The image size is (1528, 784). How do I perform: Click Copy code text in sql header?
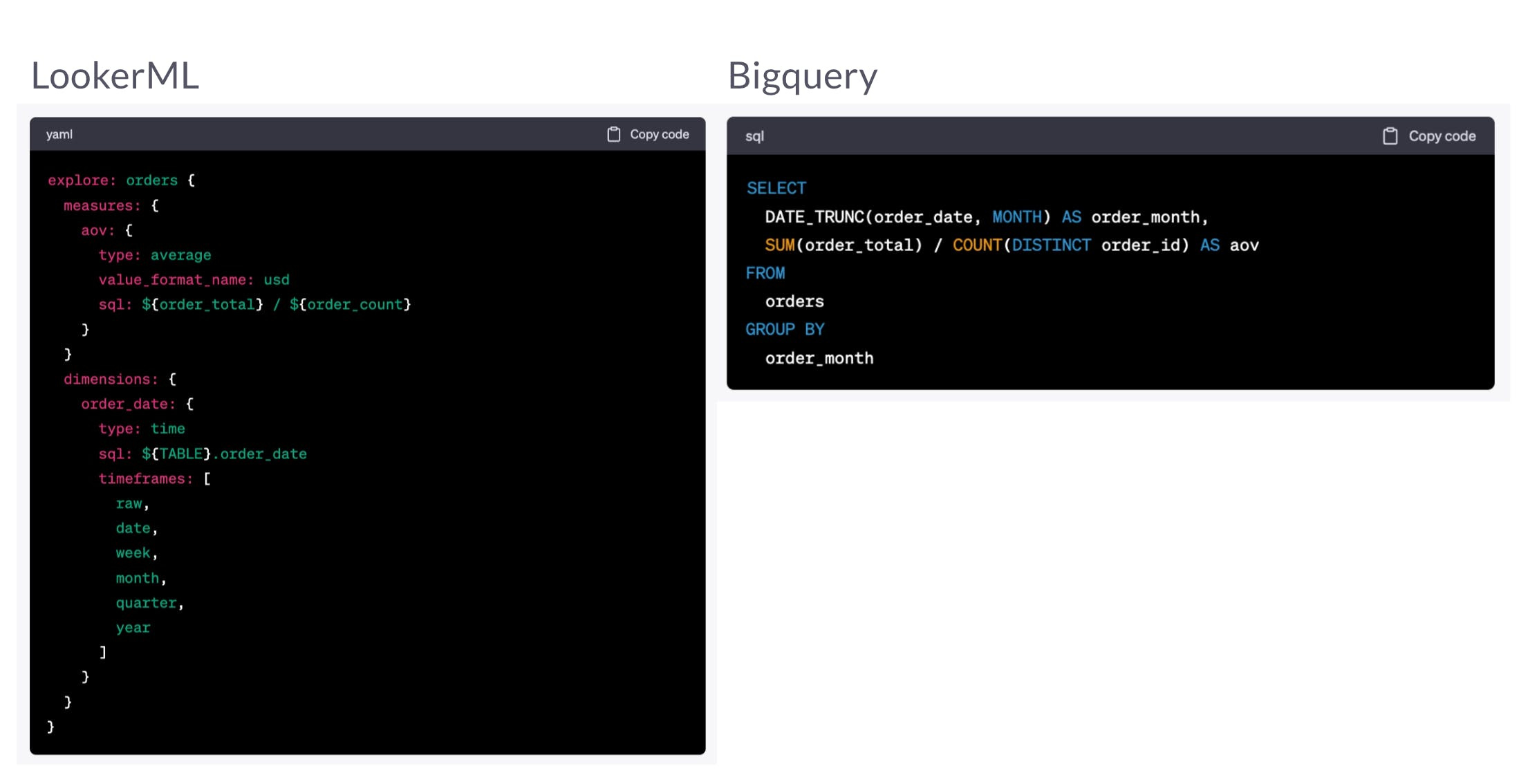1442,136
